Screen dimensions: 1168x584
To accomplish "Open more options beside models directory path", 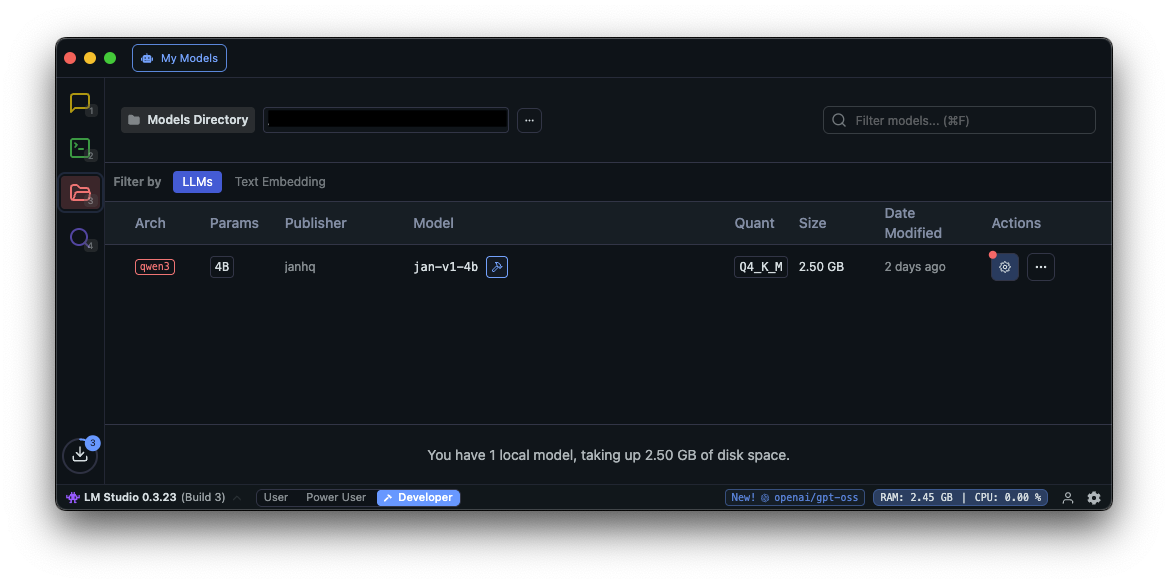I will (x=529, y=120).
